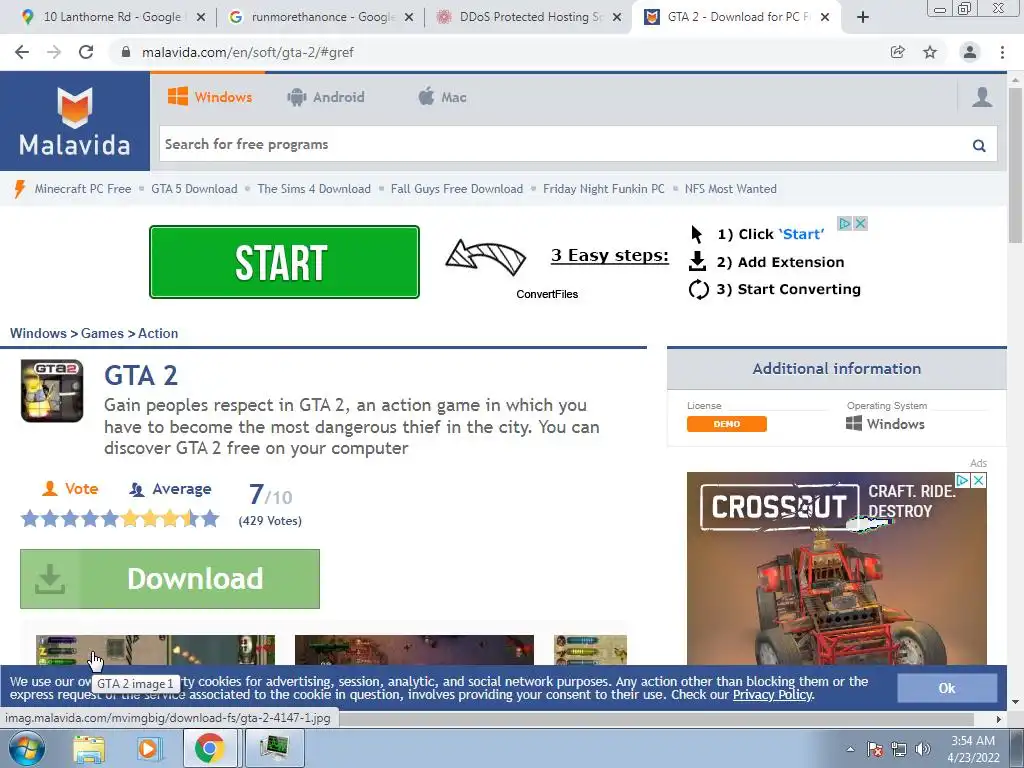Click the green Download button

click(x=170, y=579)
